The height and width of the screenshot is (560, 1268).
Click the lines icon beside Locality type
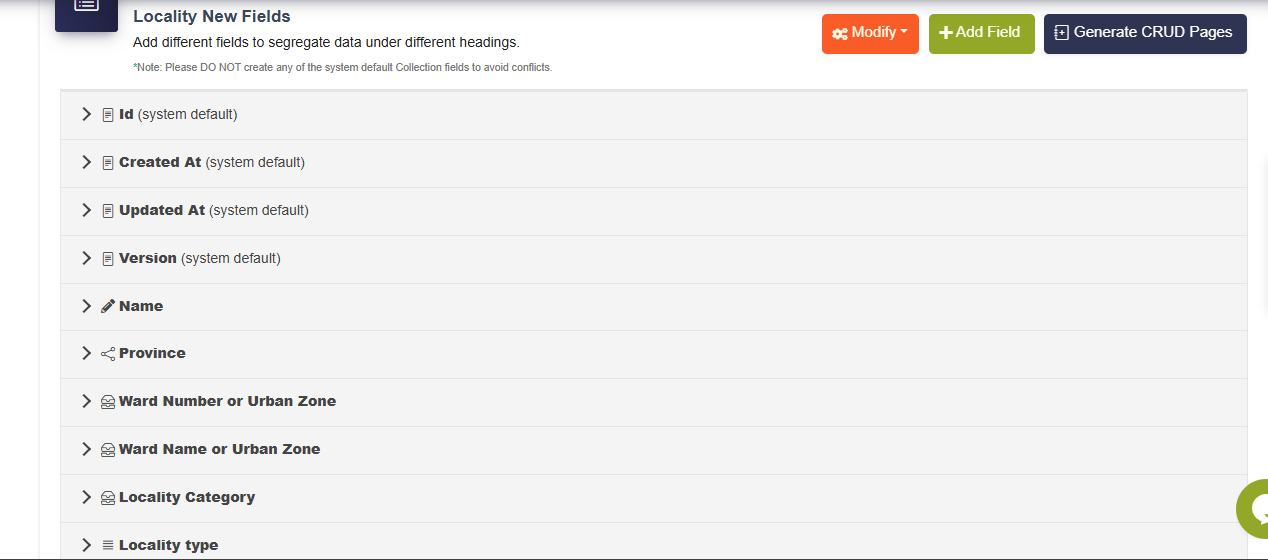pos(108,546)
